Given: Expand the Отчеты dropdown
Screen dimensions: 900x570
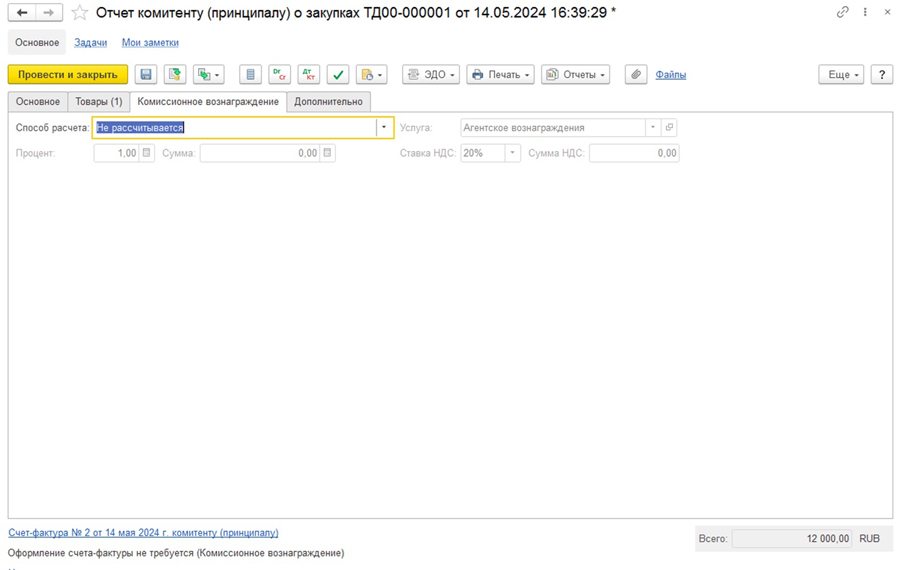Looking at the screenshot, I should (575, 75).
